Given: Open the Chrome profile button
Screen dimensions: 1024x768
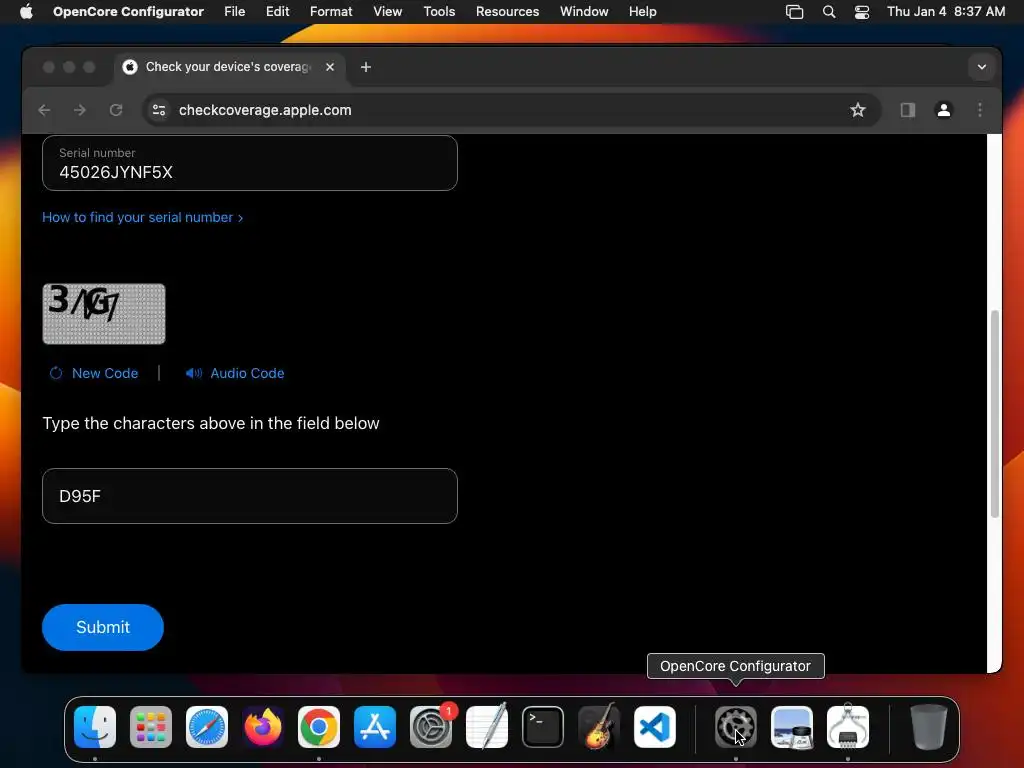Looking at the screenshot, I should tap(944, 110).
